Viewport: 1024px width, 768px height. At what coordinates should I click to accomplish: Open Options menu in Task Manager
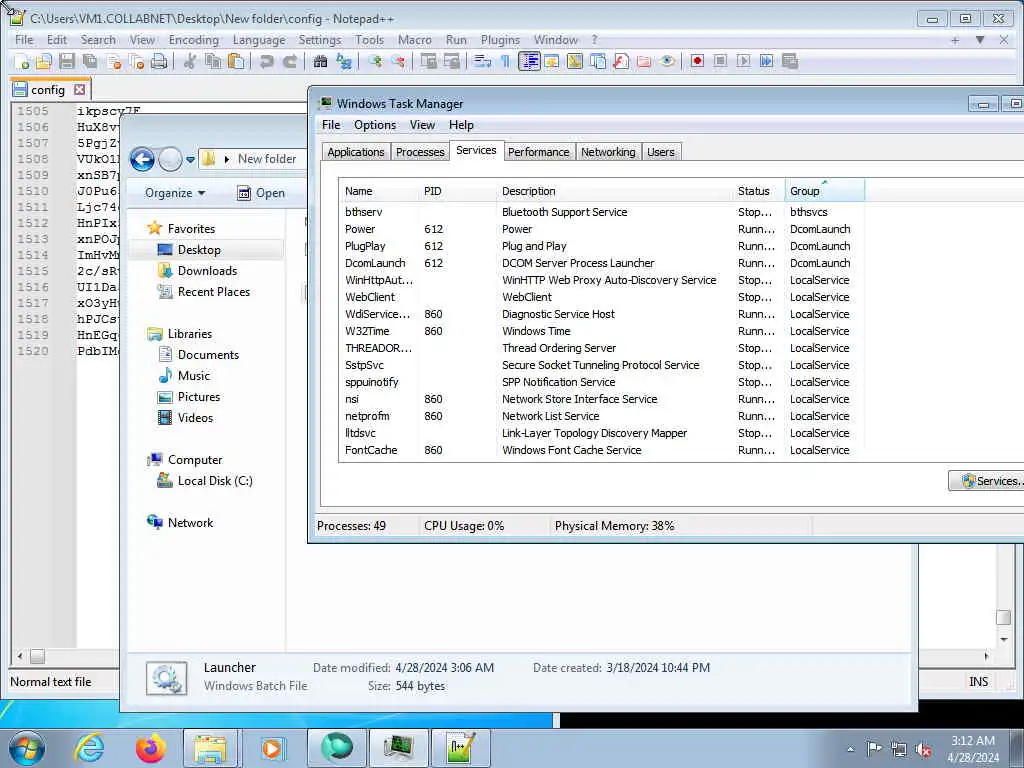[375, 125]
